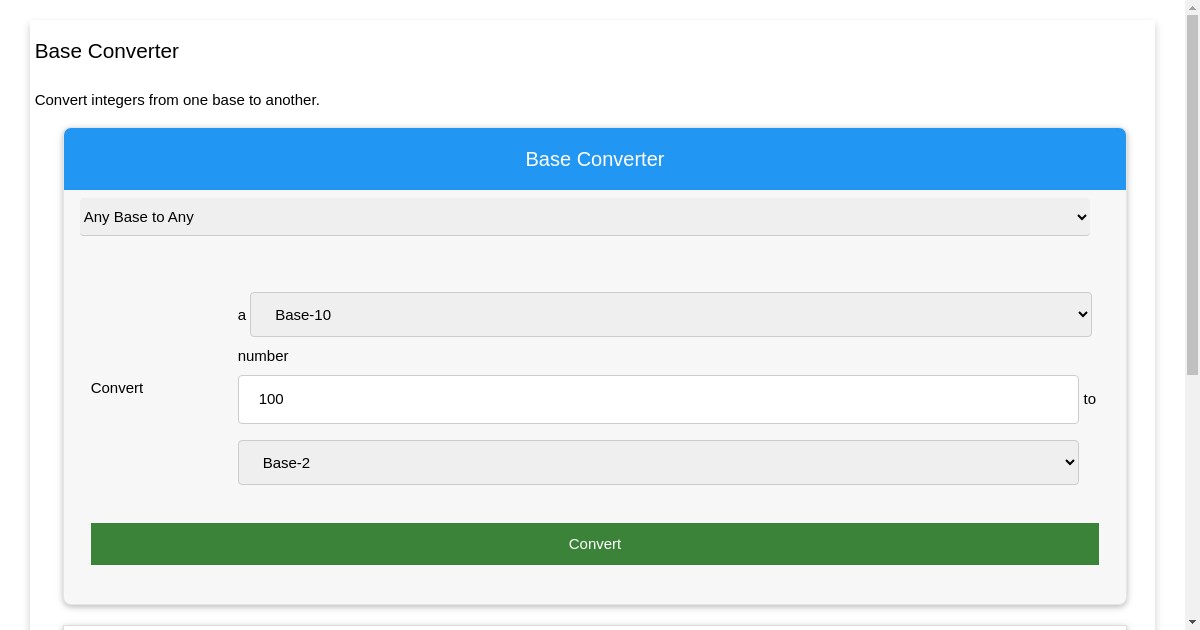The width and height of the screenshot is (1200, 630).
Task: Select the number input containing 100
Action: tap(658, 399)
